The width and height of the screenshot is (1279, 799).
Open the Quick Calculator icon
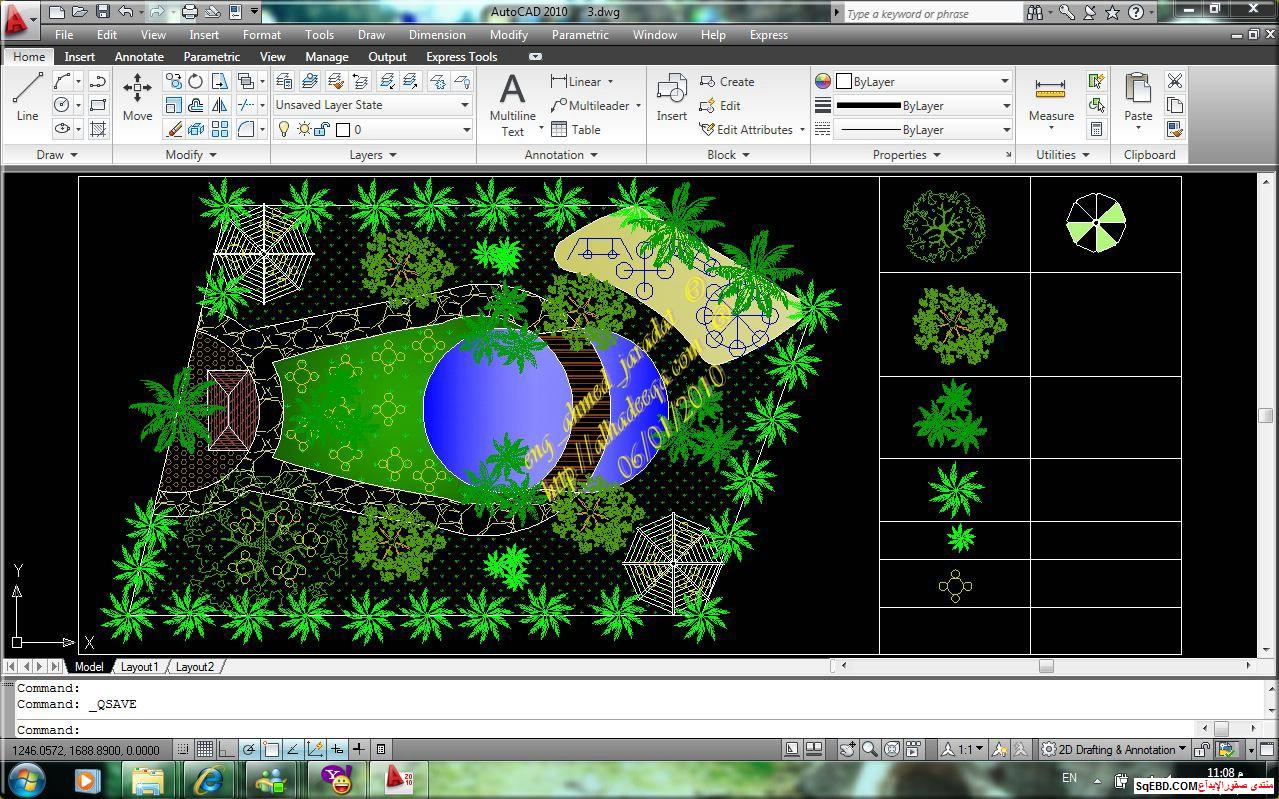point(1097,129)
